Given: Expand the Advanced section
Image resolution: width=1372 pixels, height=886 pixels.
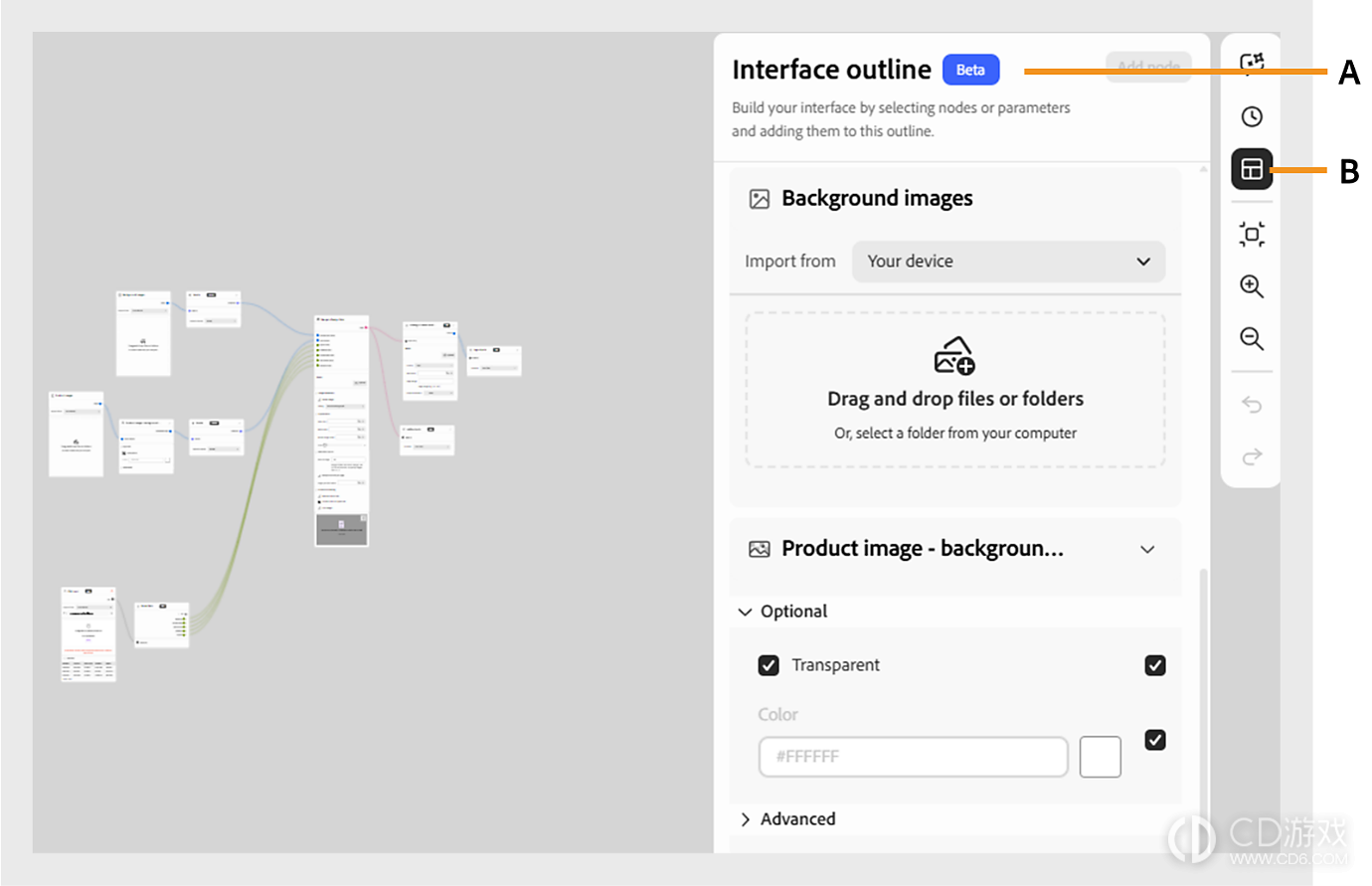Looking at the screenshot, I should coord(745,819).
